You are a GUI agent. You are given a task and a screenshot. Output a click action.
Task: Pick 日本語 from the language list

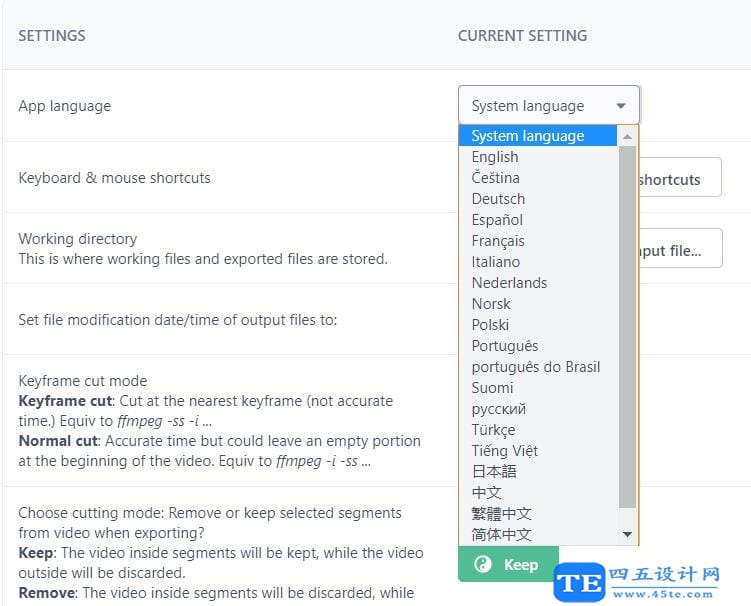(494, 472)
